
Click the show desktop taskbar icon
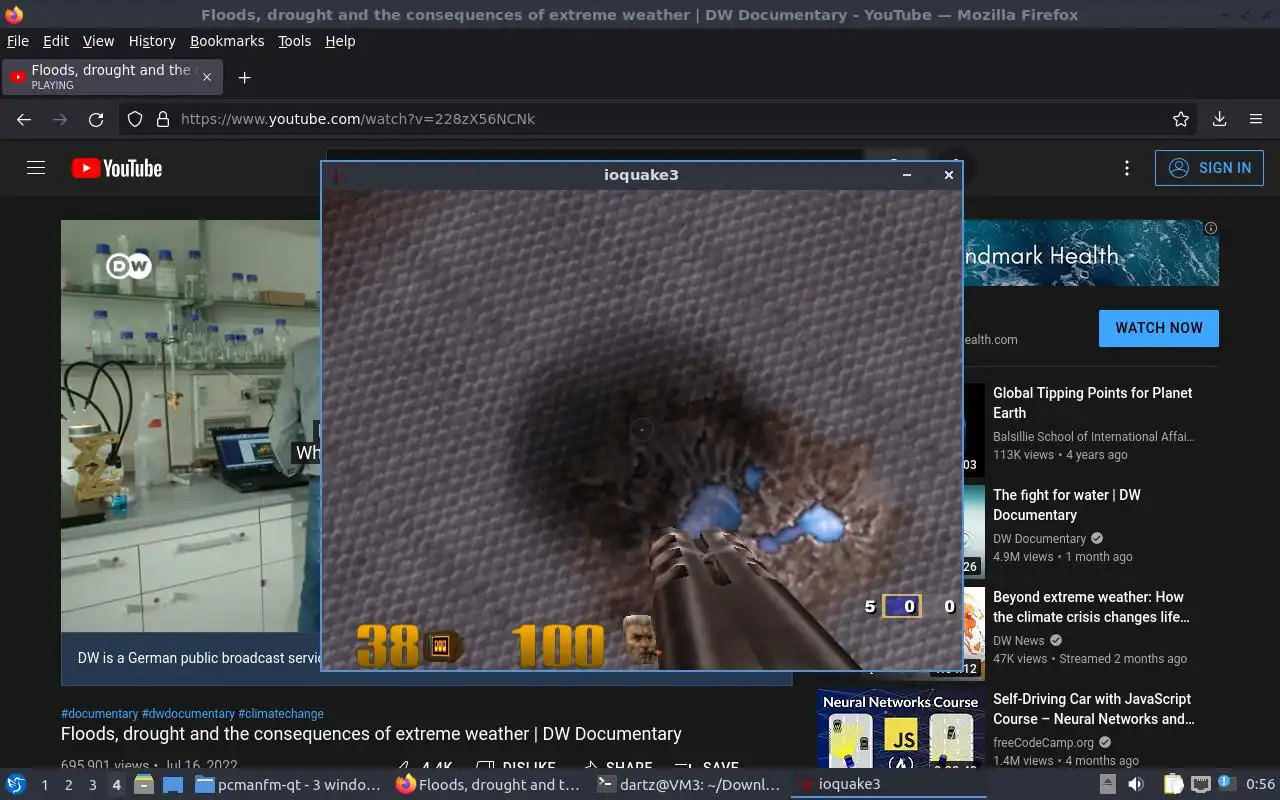tap(173, 785)
